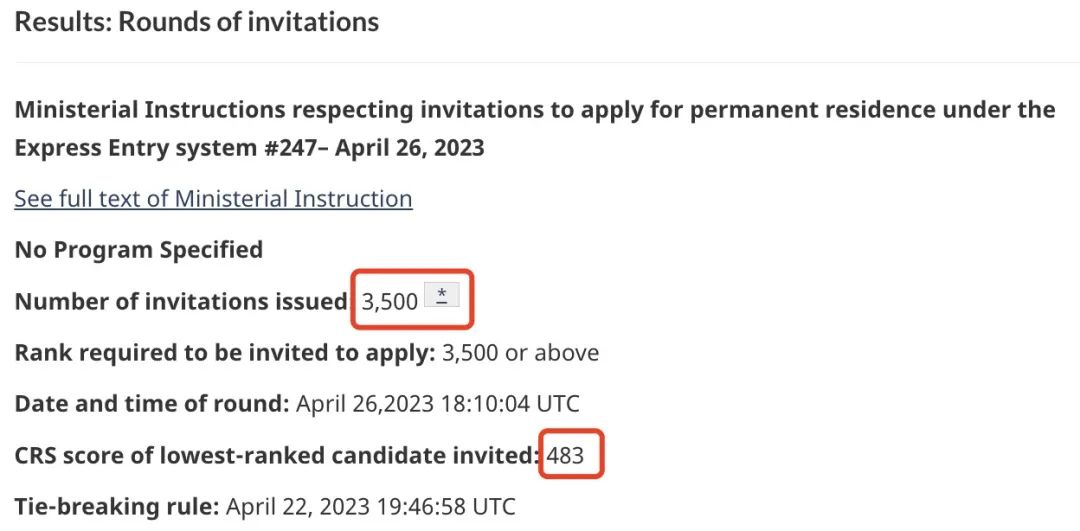Image resolution: width=1080 pixels, height=531 pixels.
Task: Click the No Program Specified text
Action: [139, 249]
